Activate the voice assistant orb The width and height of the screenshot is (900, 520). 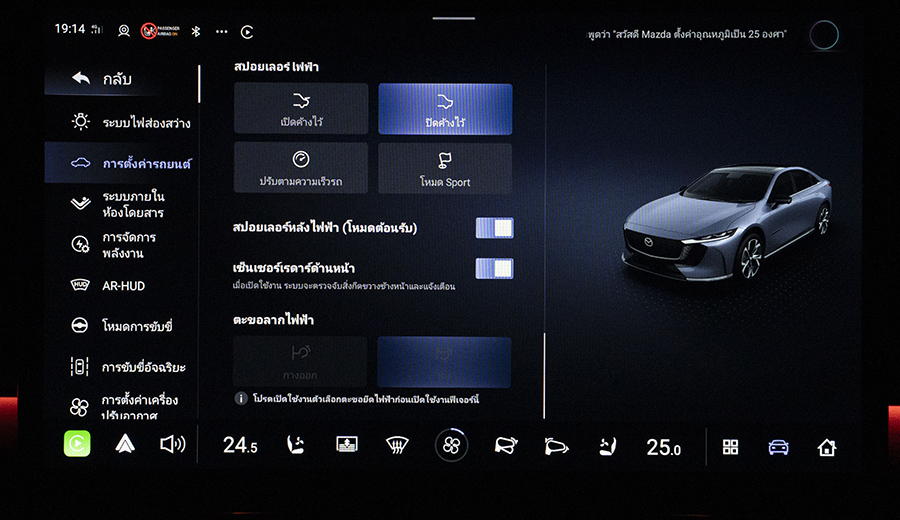824,34
